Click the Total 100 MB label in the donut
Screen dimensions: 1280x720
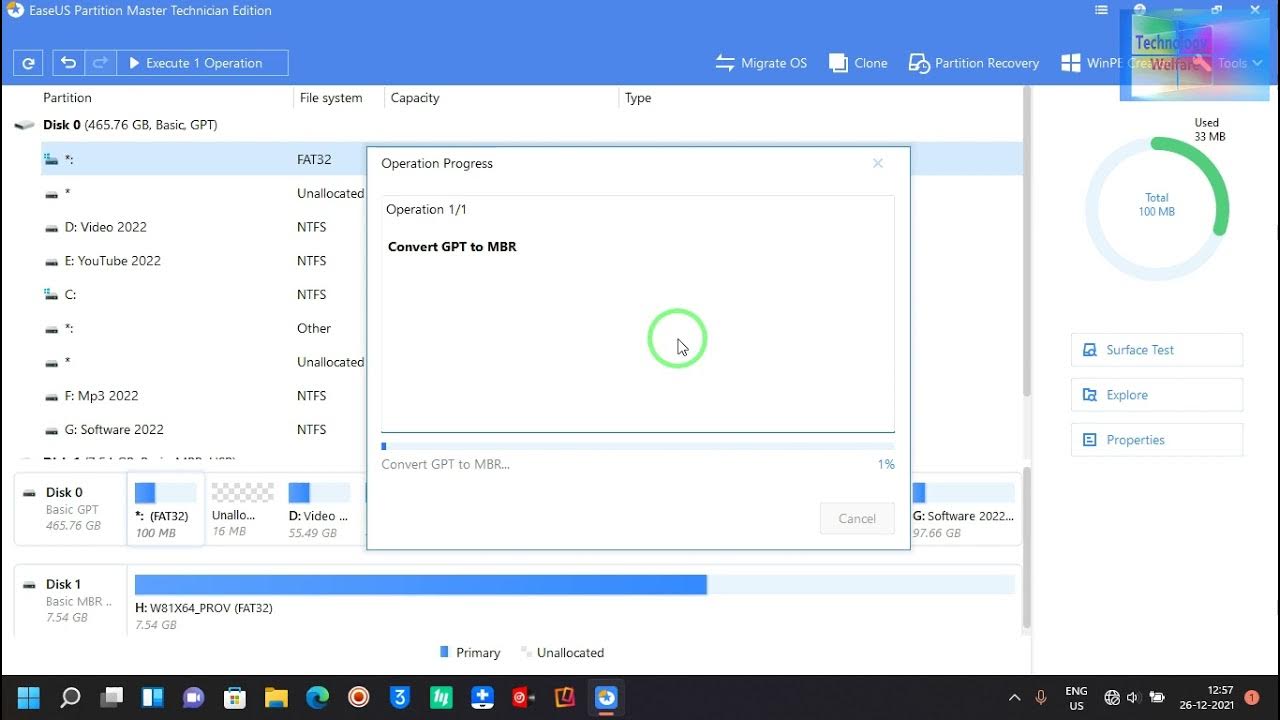pyautogui.click(x=1157, y=205)
